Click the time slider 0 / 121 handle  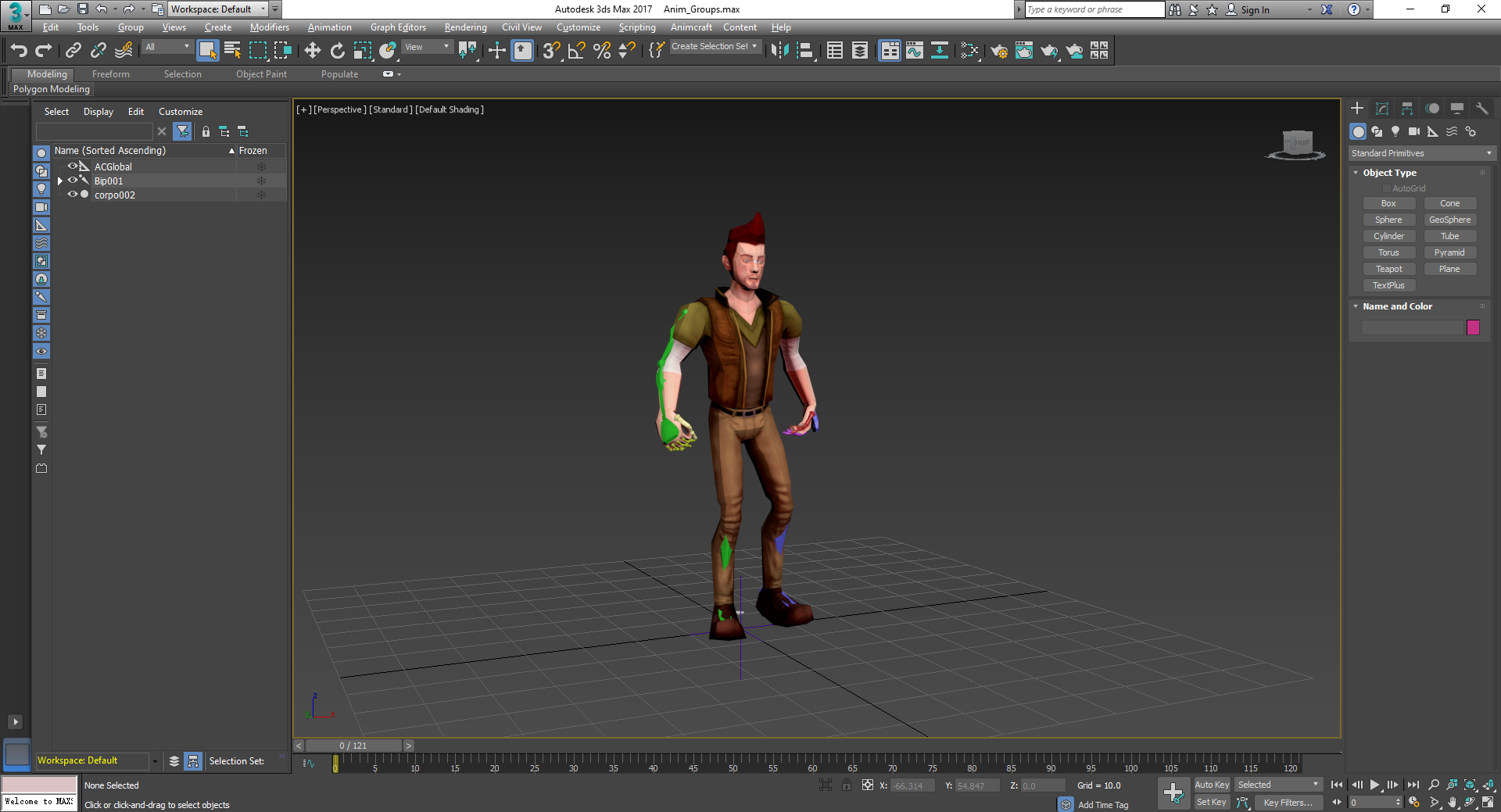pos(353,746)
